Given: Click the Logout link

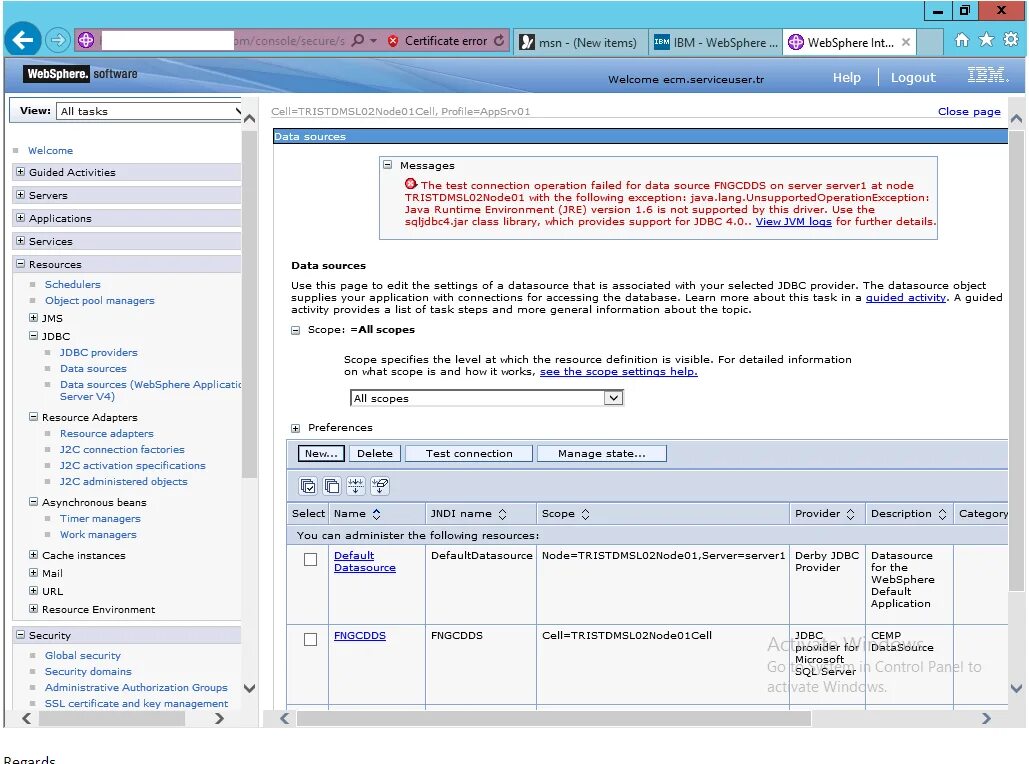Looking at the screenshot, I should pyautogui.click(x=913, y=77).
